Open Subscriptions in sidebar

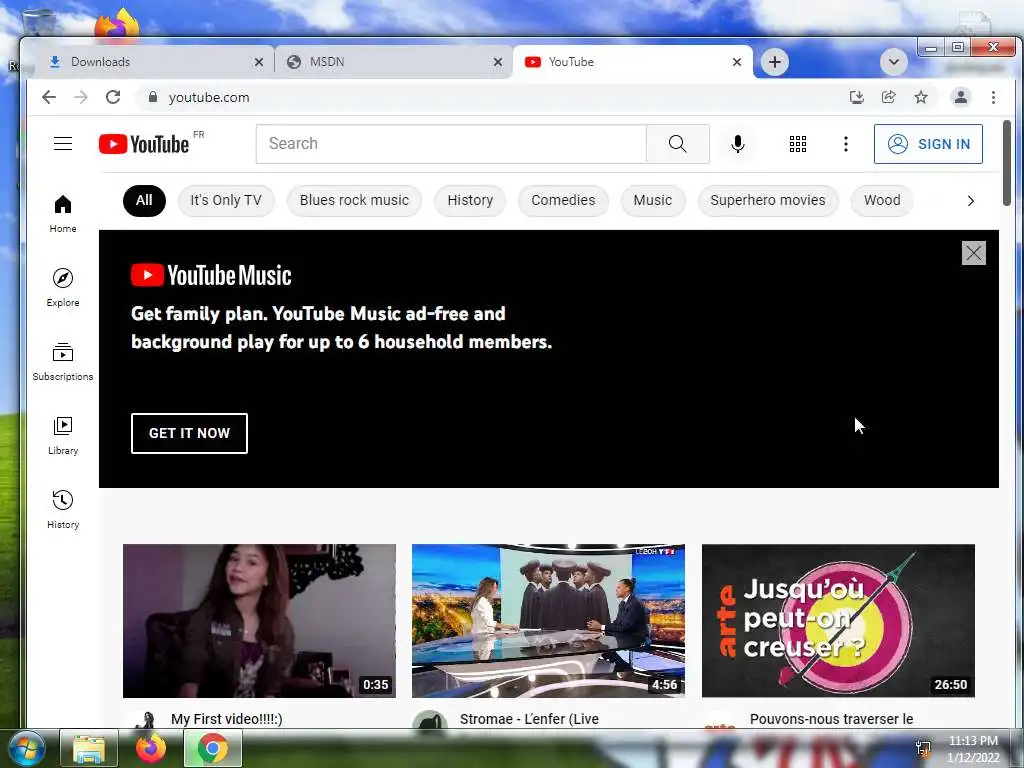coord(63,362)
